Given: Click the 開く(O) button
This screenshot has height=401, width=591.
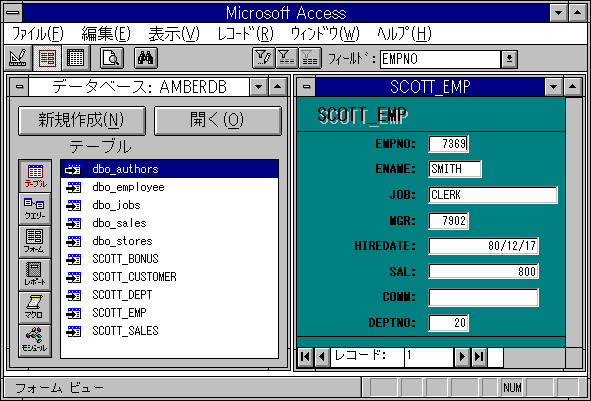Looking at the screenshot, I should [x=217, y=121].
